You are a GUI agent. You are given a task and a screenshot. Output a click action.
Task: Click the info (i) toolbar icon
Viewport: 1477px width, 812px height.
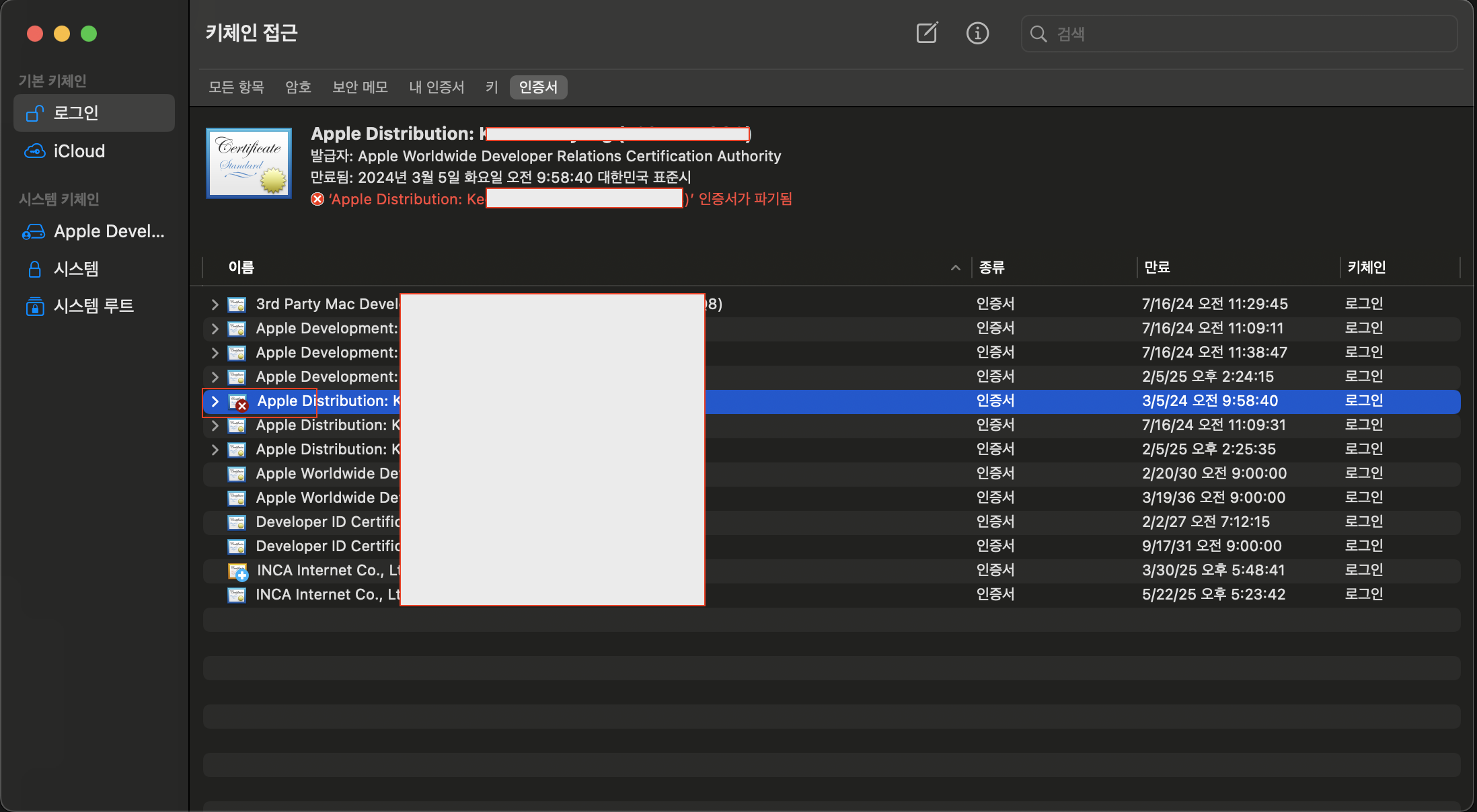tap(977, 33)
